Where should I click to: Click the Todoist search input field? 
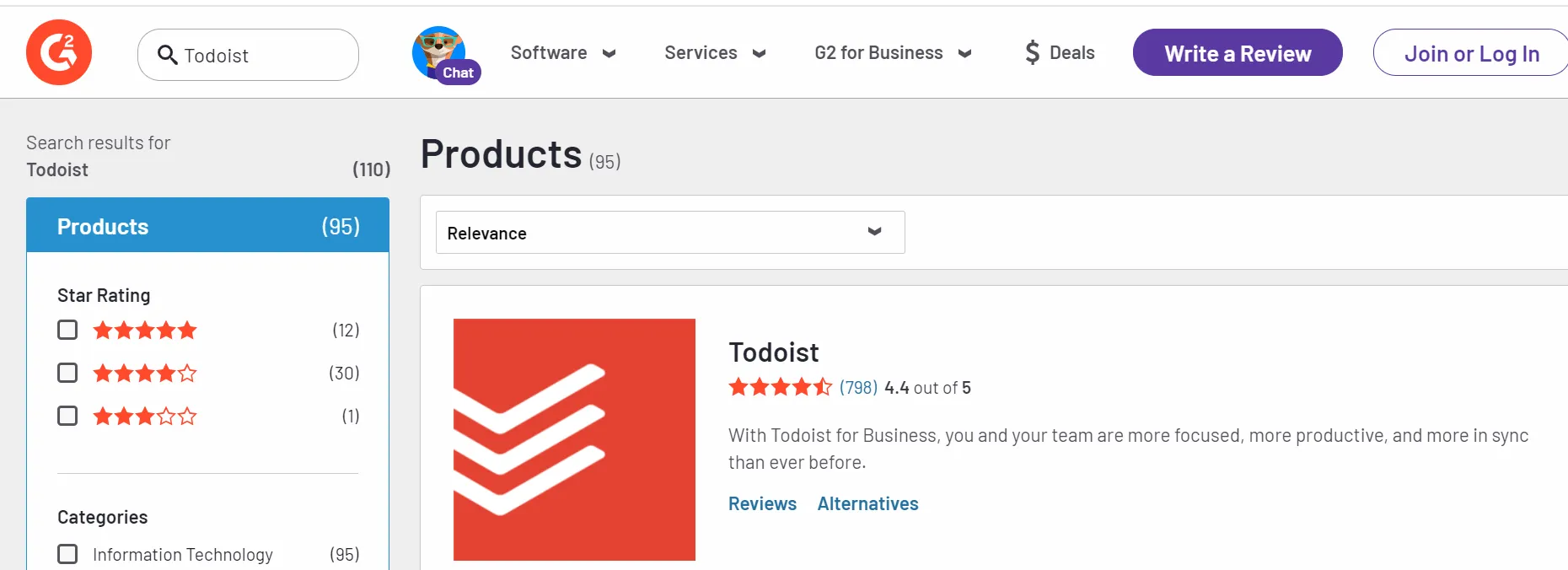[261, 56]
